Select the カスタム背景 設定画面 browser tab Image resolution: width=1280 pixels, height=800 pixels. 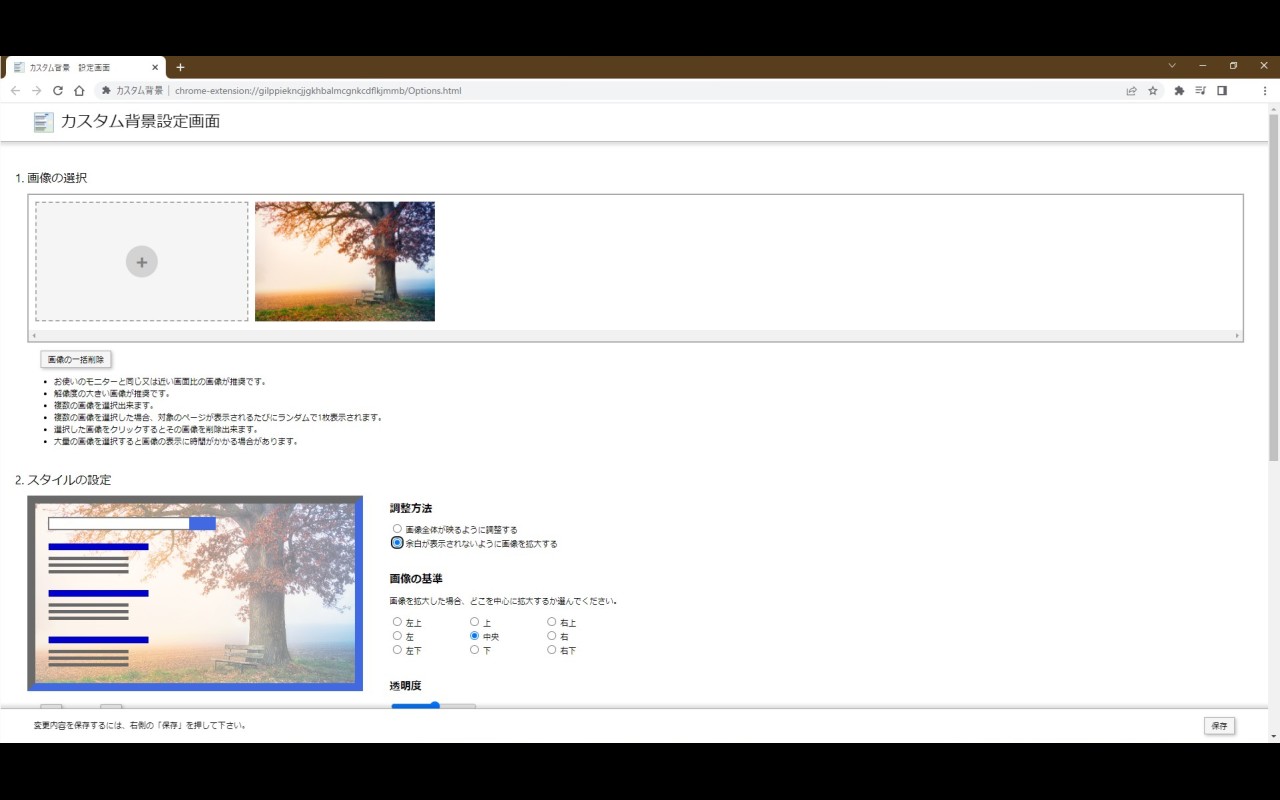click(85, 67)
